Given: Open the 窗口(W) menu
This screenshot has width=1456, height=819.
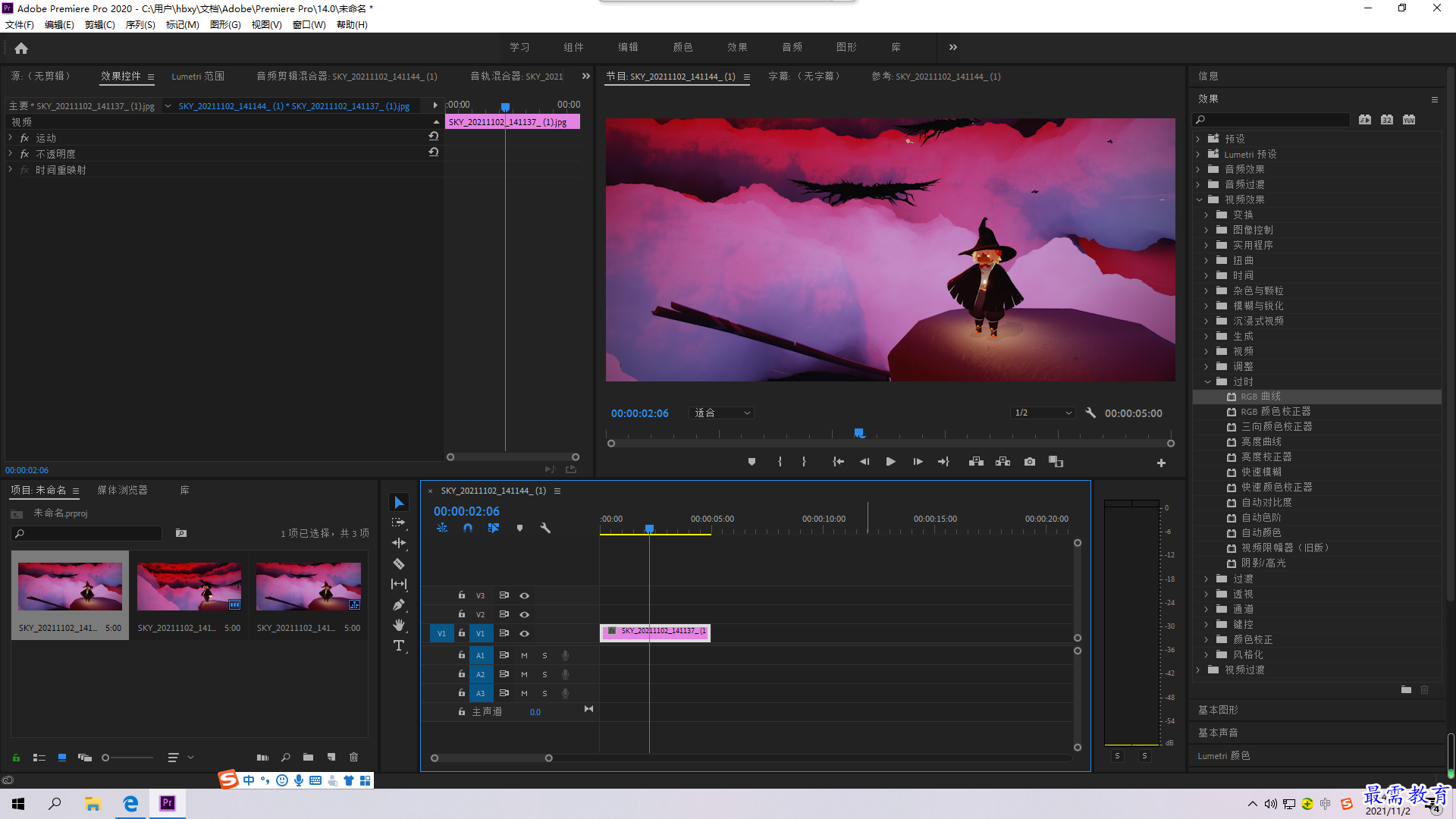Looking at the screenshot, I should [309, 24].
